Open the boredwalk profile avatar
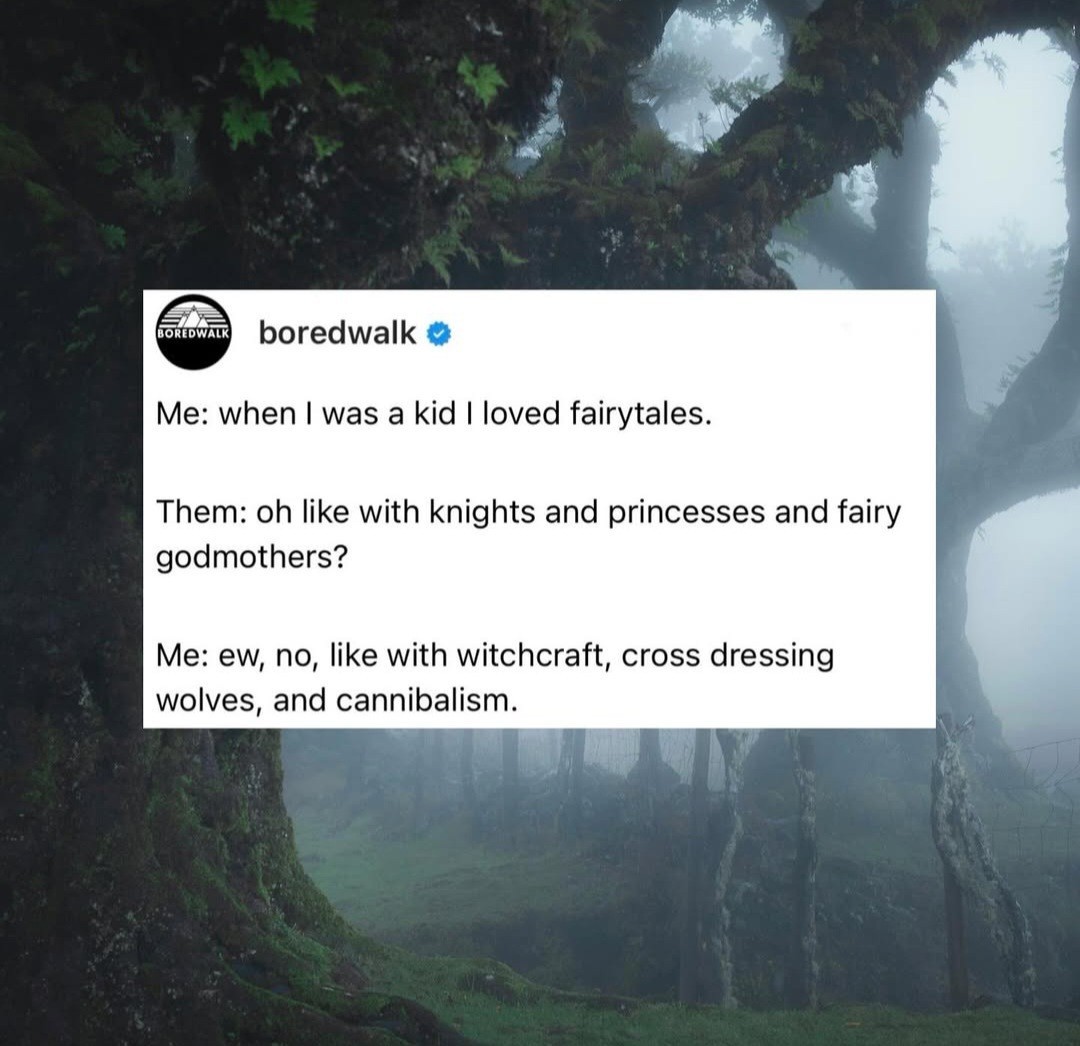This screenshot has height=1046, width=1080. [194, 332]
